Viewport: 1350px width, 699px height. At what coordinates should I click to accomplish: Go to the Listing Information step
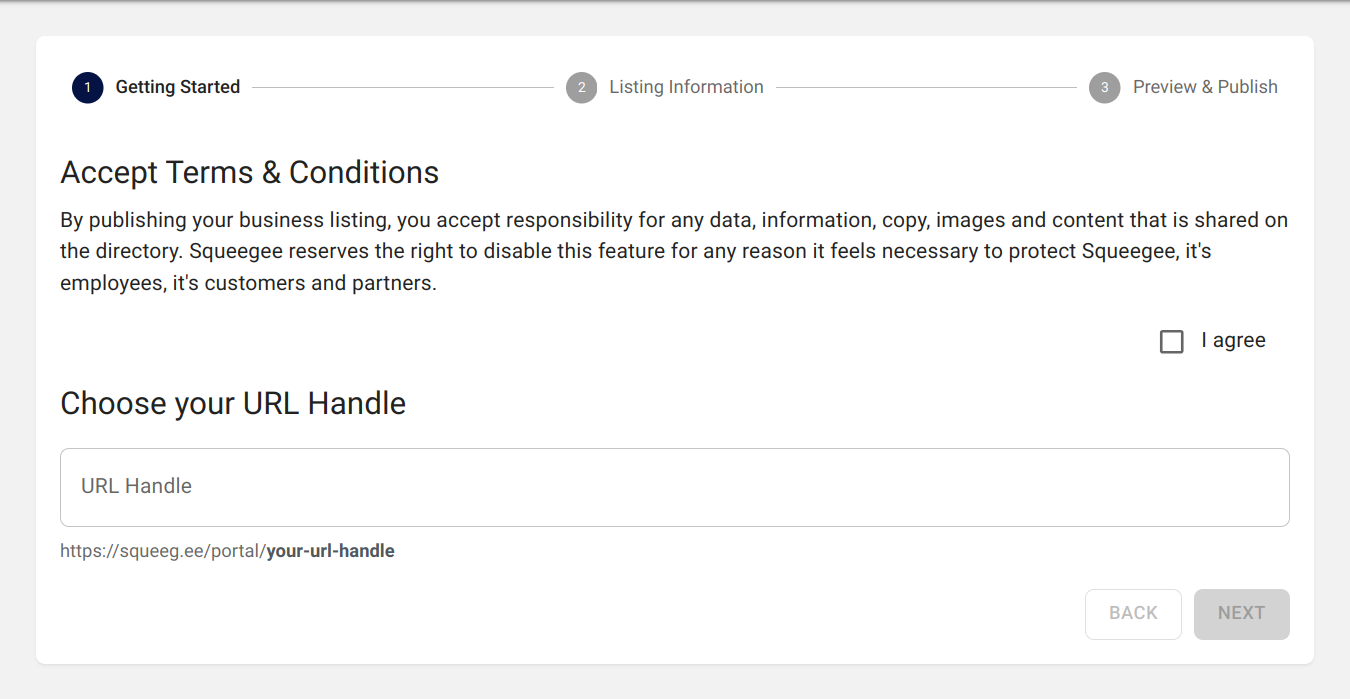(x=686, y=87)
